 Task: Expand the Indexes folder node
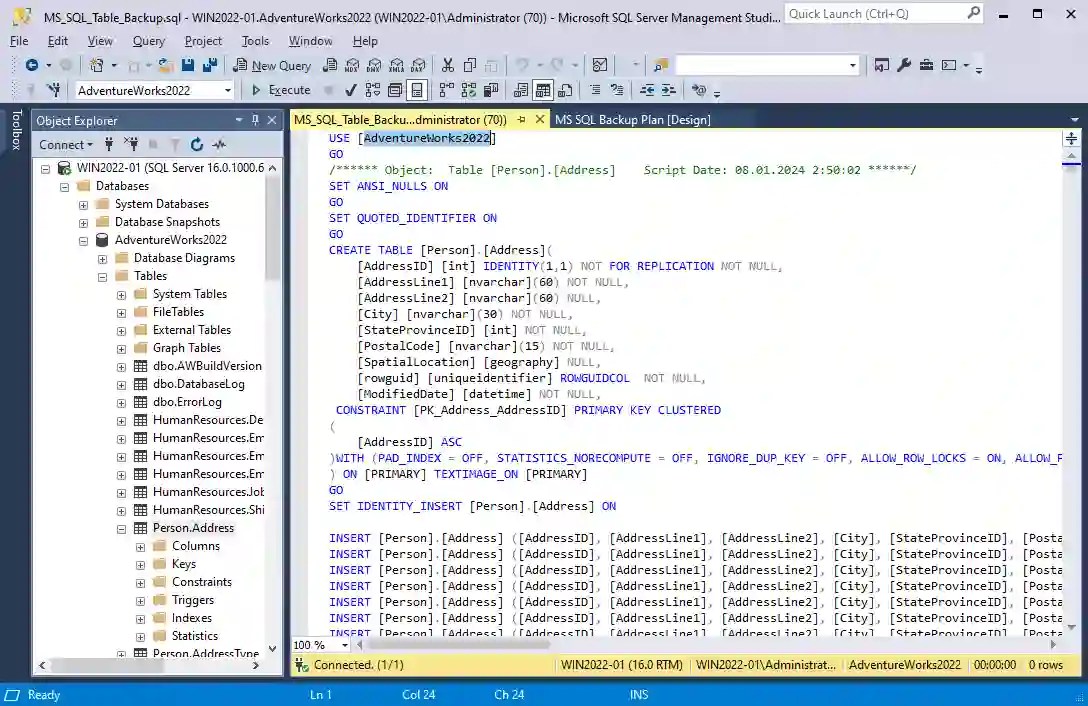click(x=141, y=619)
